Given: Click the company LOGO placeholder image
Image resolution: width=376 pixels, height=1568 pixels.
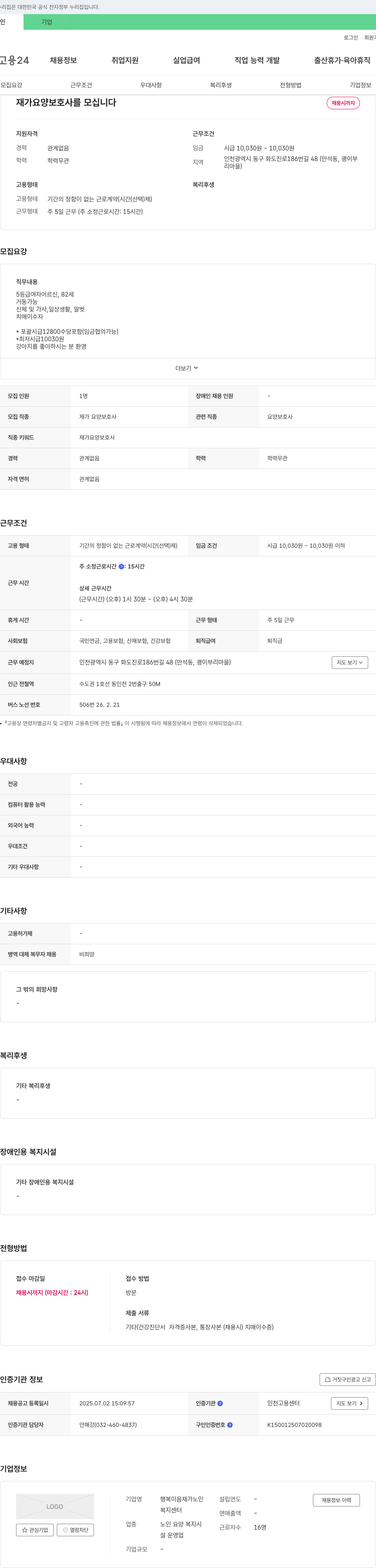Looking at the screenshot, I should (55, 1506).
